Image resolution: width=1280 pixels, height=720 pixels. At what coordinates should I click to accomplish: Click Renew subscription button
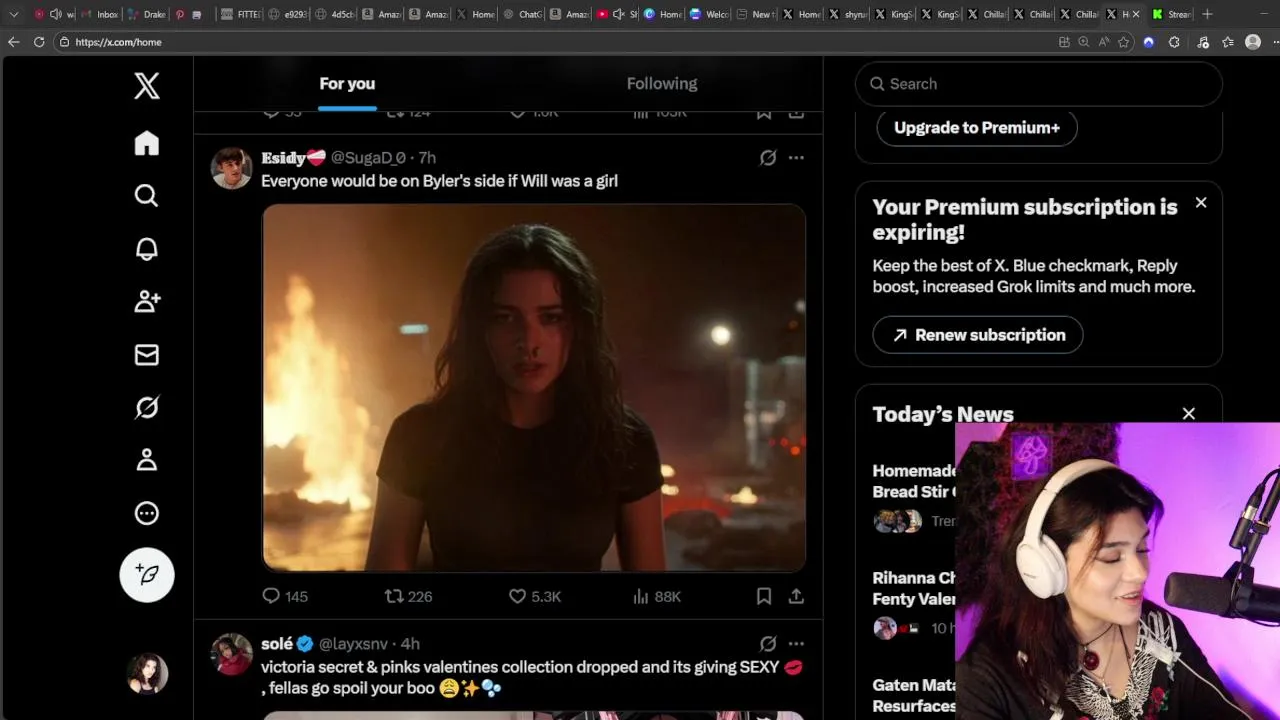[x=978, y=335]
